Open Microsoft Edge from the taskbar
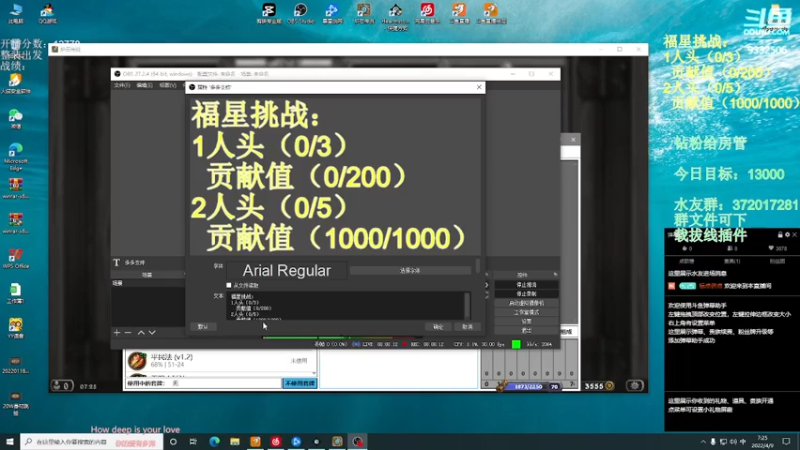Screen dimensions: 800x450 pyautogui.click(x=214, y=442)
